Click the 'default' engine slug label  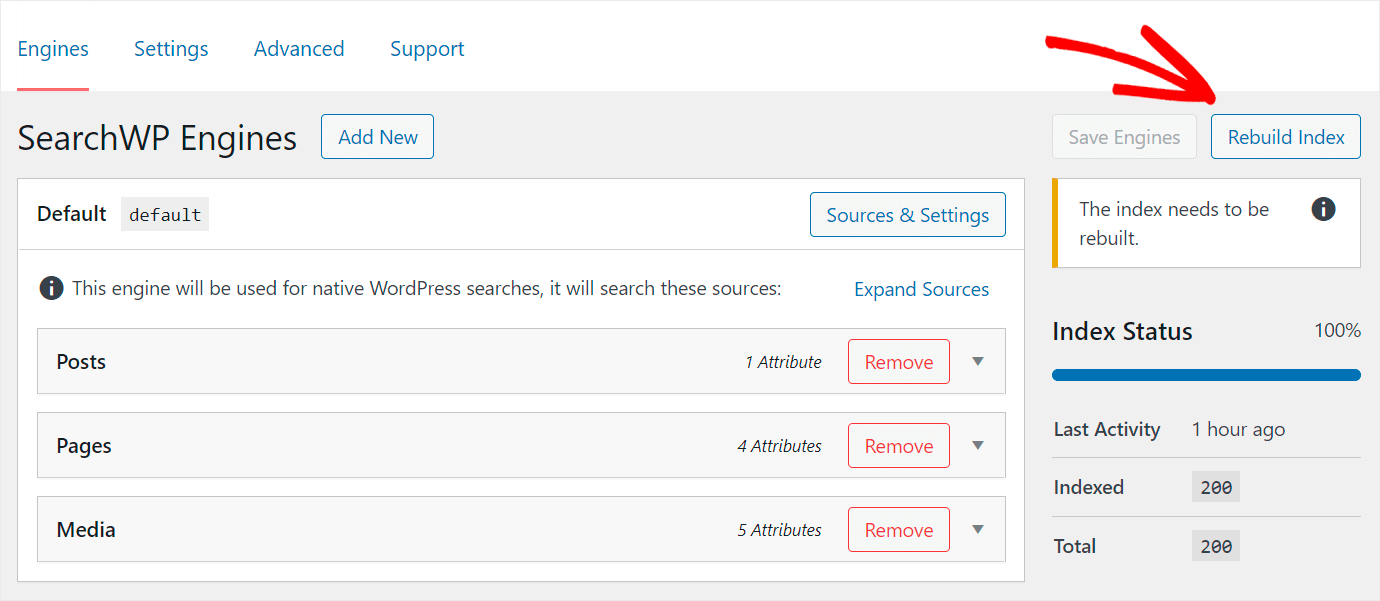(165, 215)
